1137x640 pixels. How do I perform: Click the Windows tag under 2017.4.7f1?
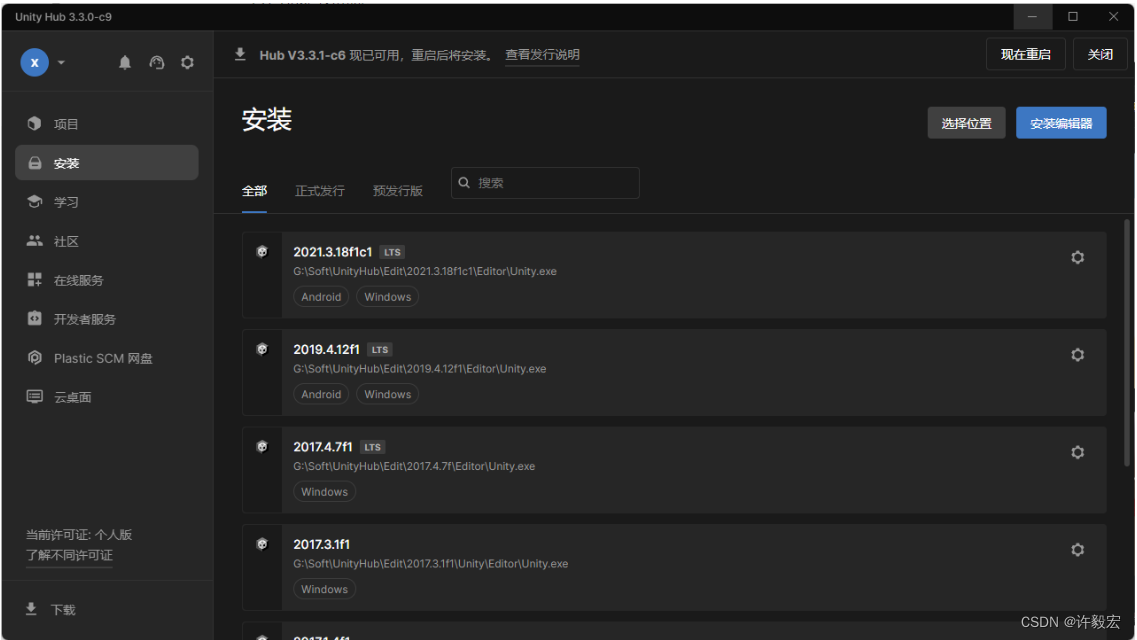pyautogui.click(x=324, y=491)
